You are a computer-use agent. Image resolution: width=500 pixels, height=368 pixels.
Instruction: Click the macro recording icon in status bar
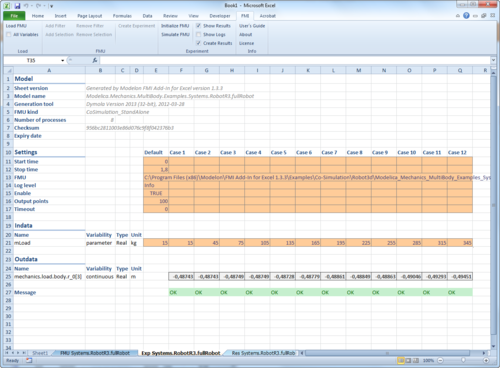coord(29,360)
